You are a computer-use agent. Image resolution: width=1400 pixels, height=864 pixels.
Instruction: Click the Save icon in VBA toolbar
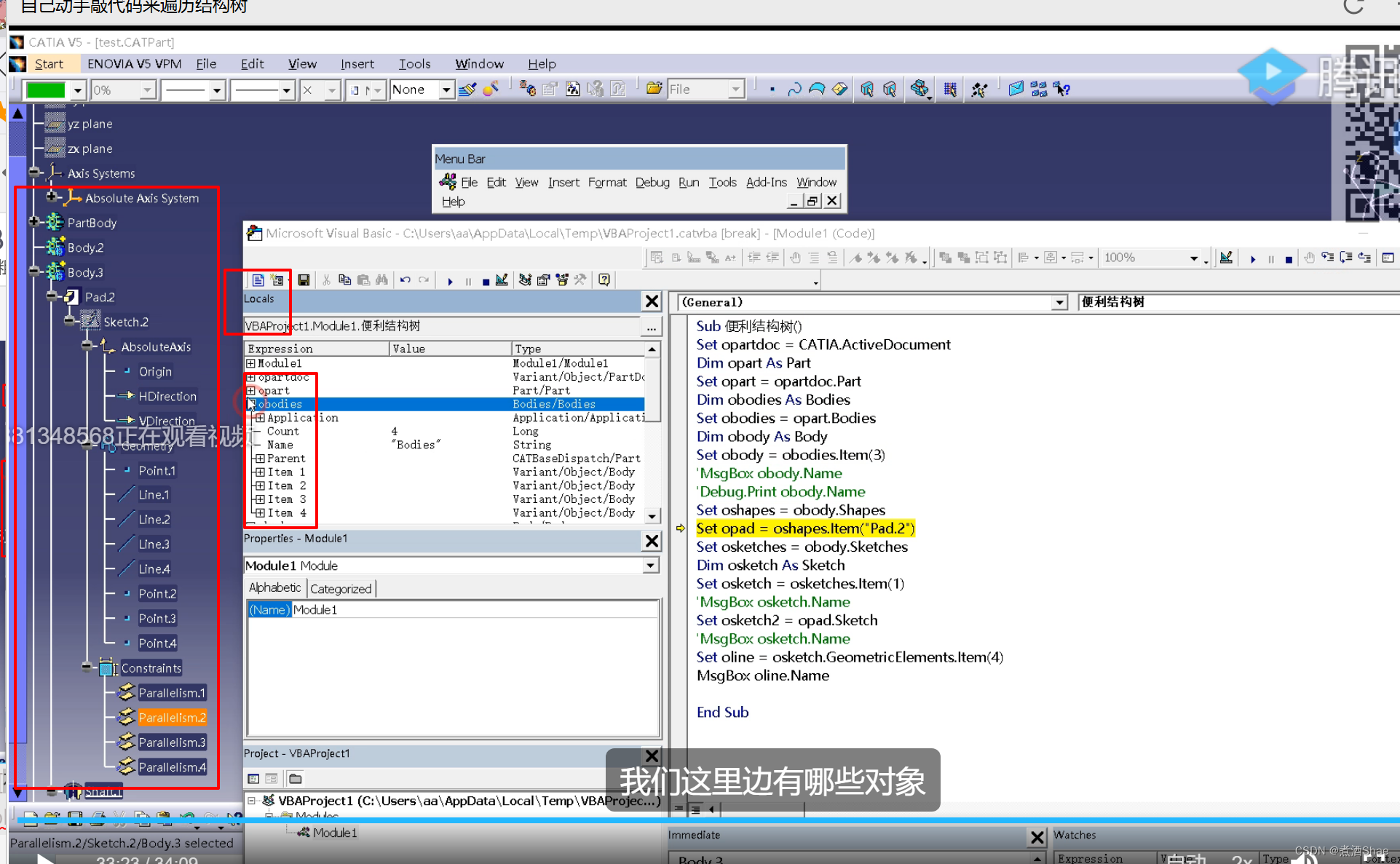click(304, 280)
